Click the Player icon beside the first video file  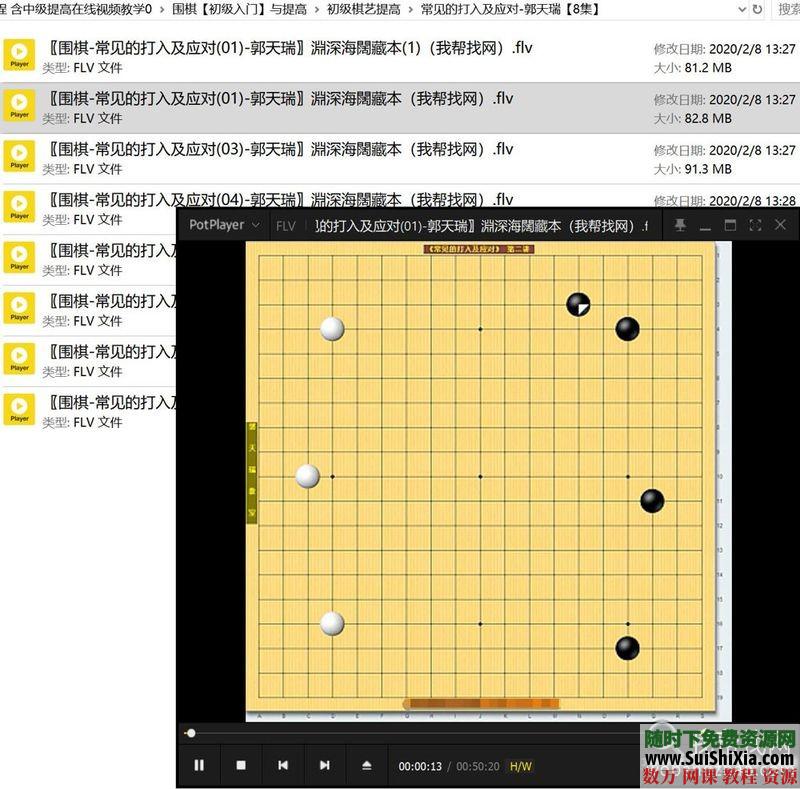[x=20, y=47]
